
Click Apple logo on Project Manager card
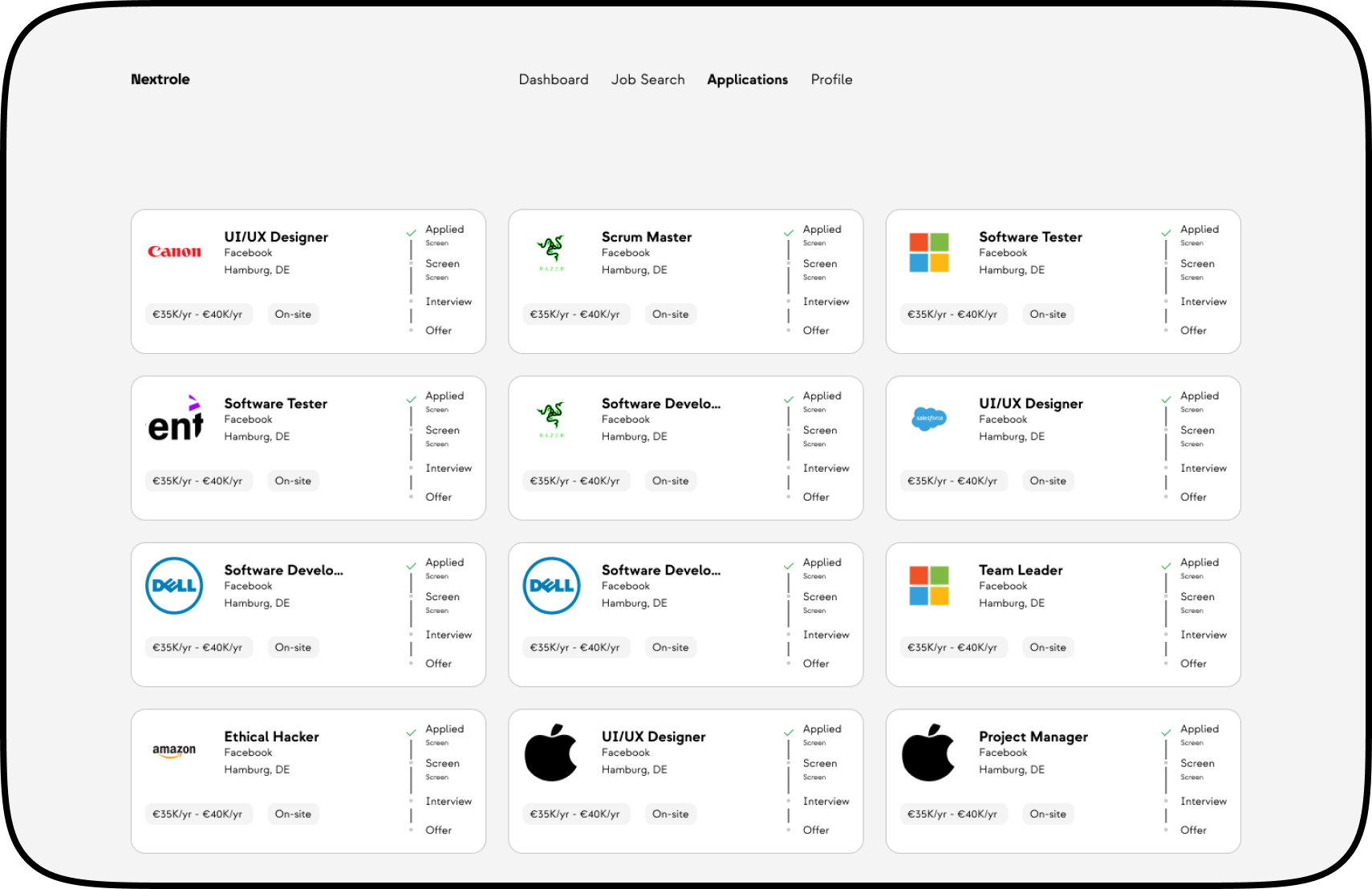coord(928,753)
